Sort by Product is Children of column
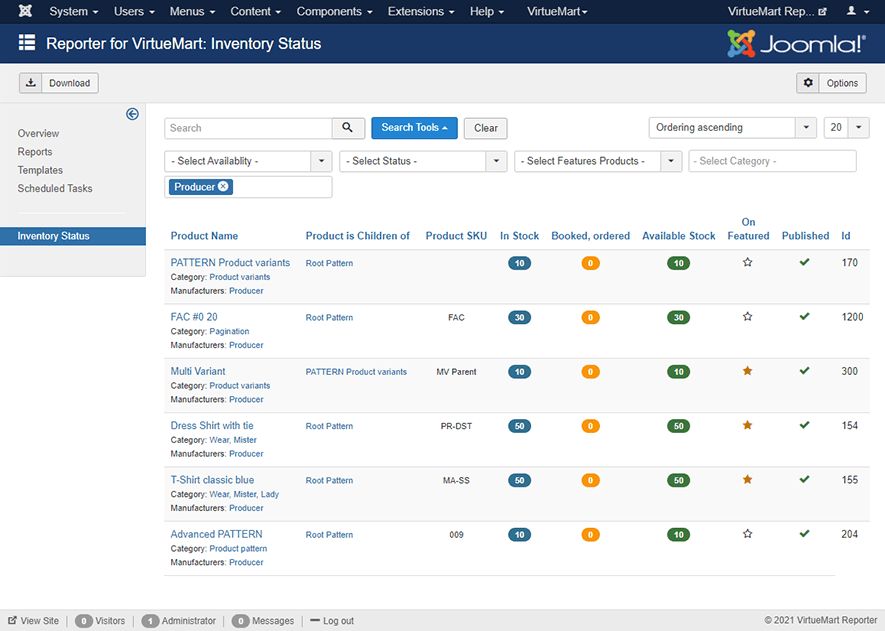Screen dimensions: 885x631 click(x=357, y=236)
